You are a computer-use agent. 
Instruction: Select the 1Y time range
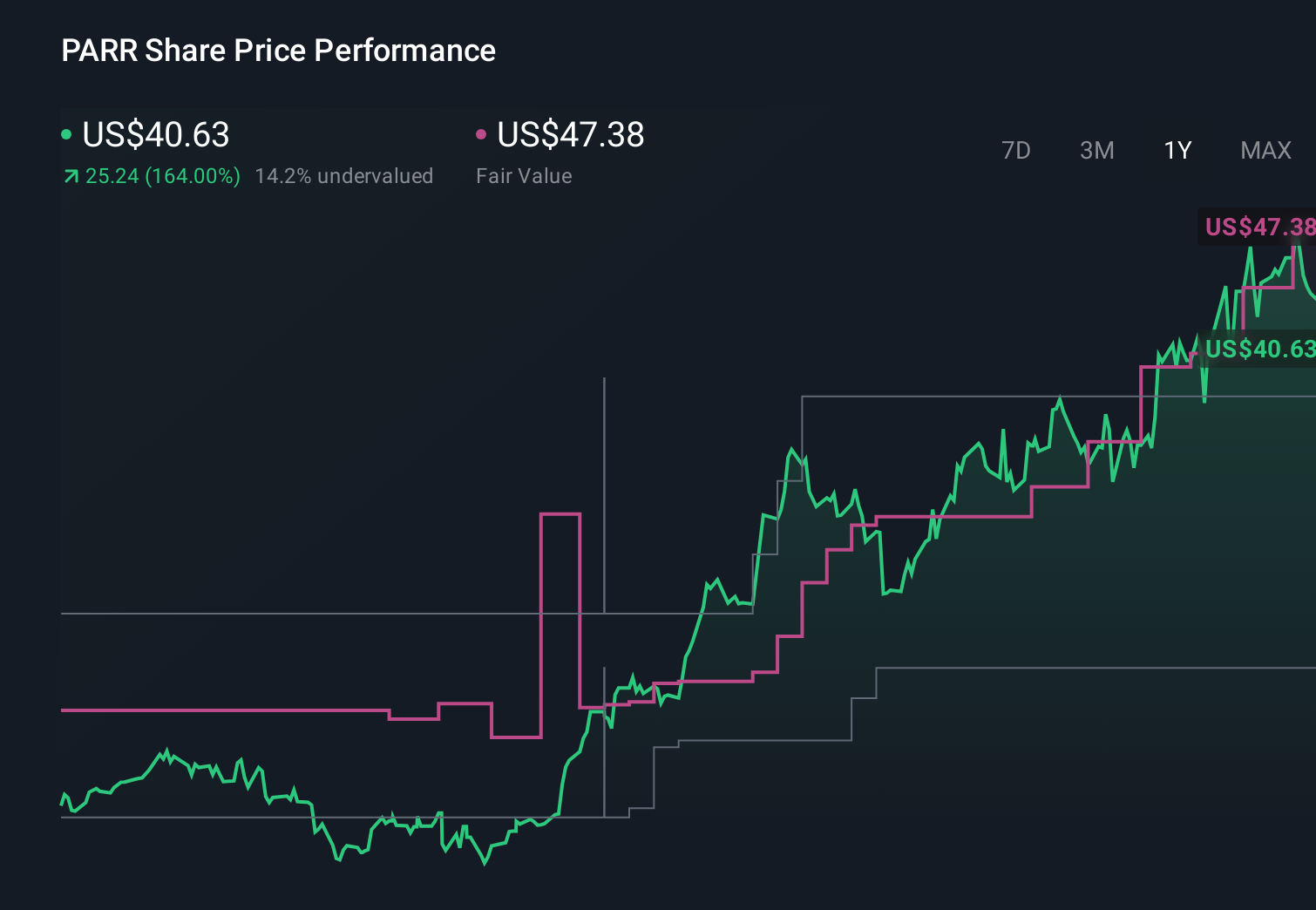click(x=1177, y=150)
